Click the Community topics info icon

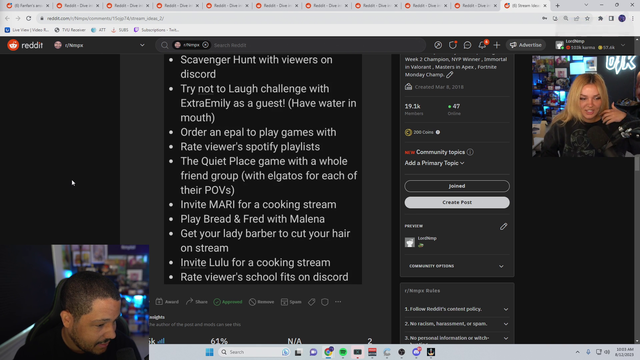coord(470,152)
